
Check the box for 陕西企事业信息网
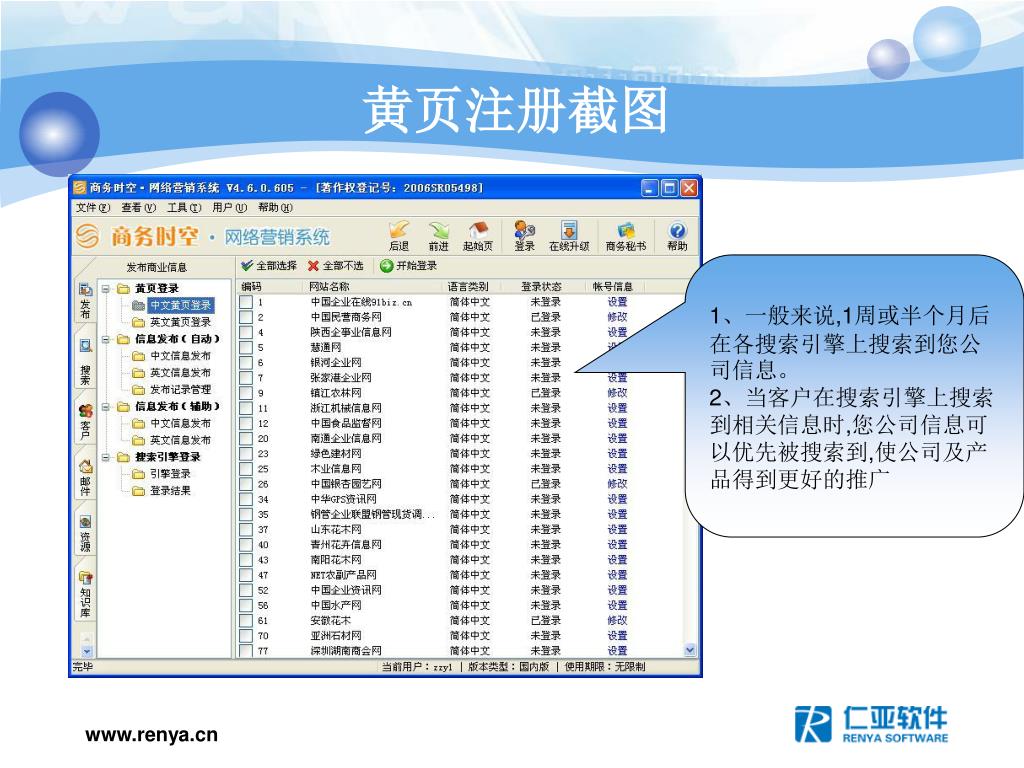coord(246,332)
